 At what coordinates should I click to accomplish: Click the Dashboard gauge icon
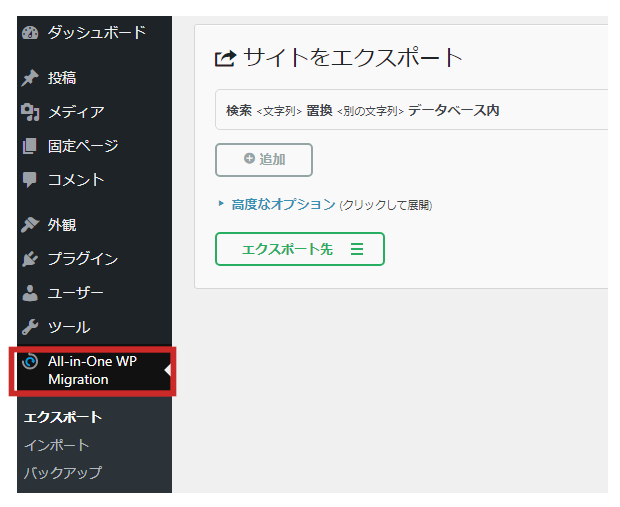[x=30, y=33]
